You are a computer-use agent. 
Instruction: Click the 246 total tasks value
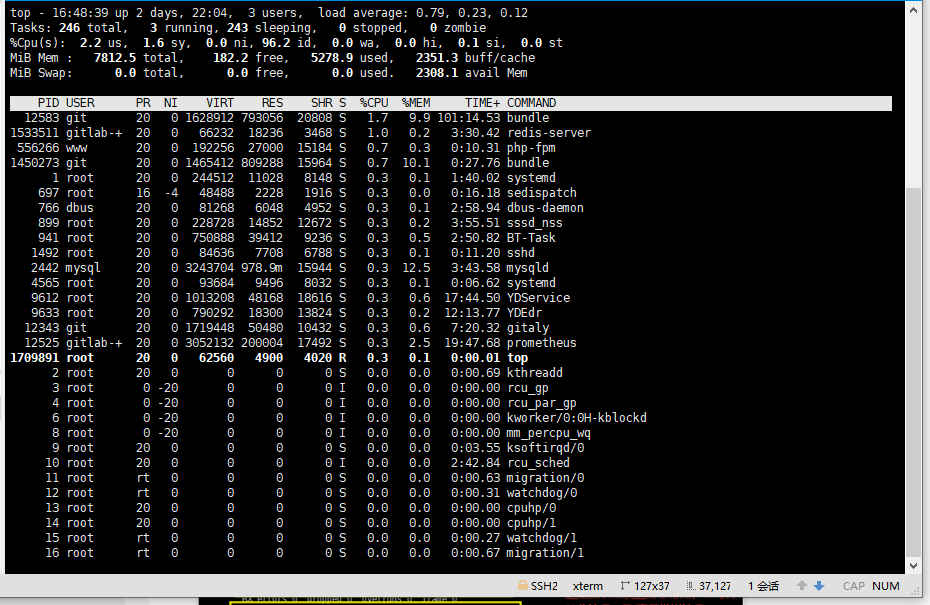coord(69,28)
